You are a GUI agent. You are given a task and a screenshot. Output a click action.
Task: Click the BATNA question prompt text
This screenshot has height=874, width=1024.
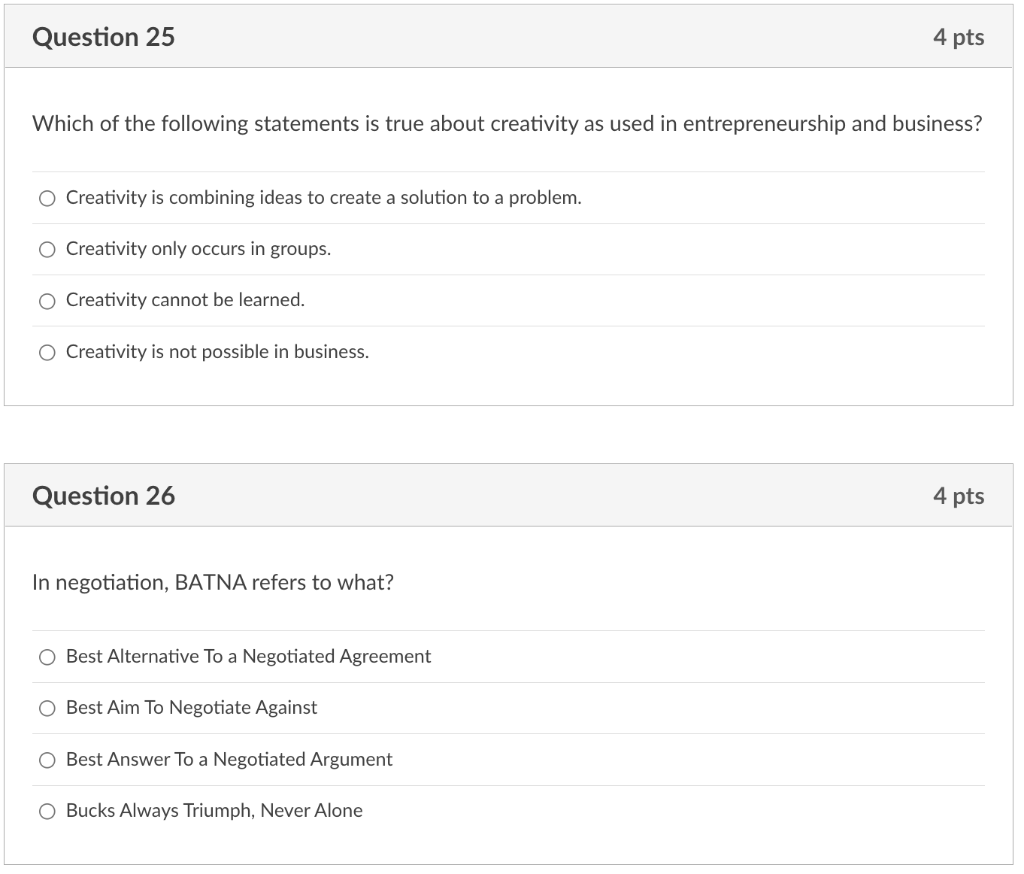coord(213,582)
